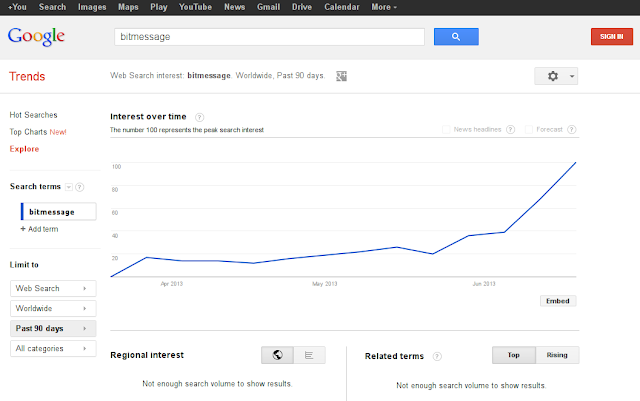
Task: Open the Interest over time help icon
Action: pos(199,117)
